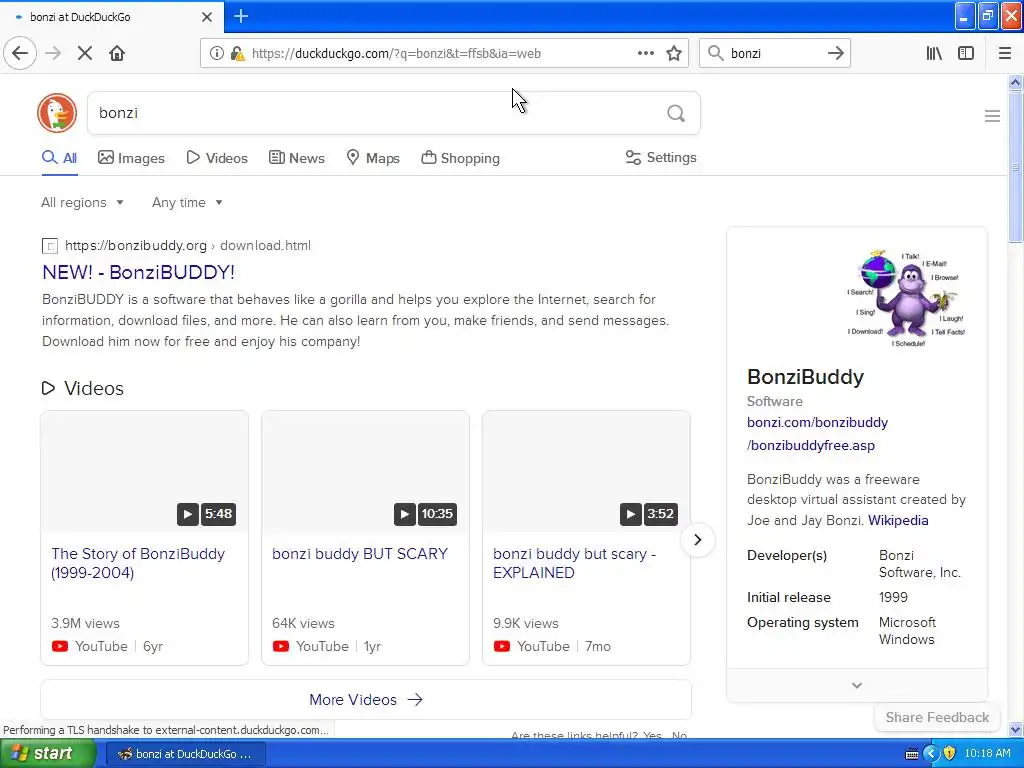Click the Share Feedback button
This screenshot has height=768, width=1024.
[x=937, y=717]
